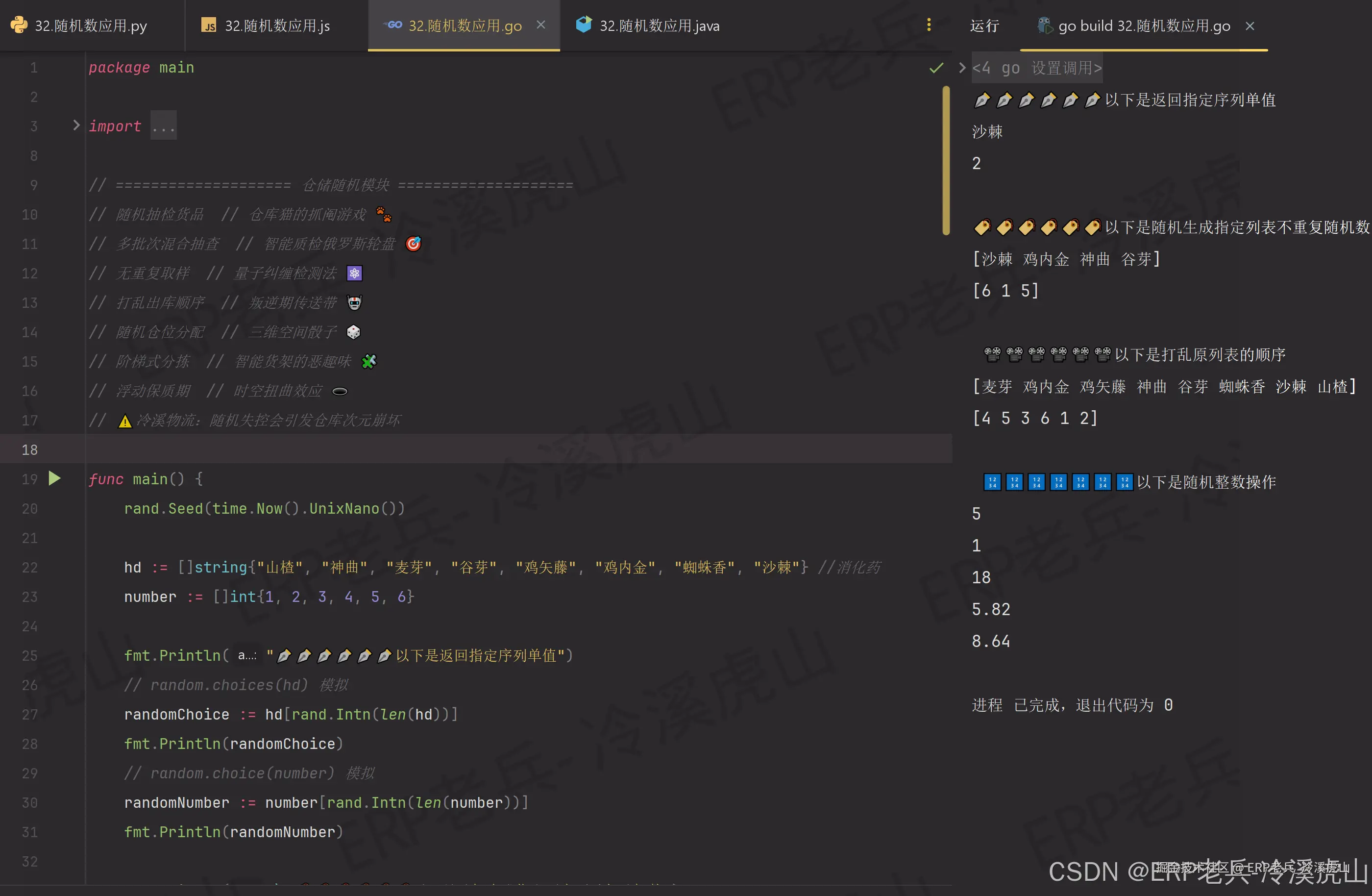Click the Python file icon in tab bar
This screenshot has height=896, width=1372.
[x=19, y=25]
